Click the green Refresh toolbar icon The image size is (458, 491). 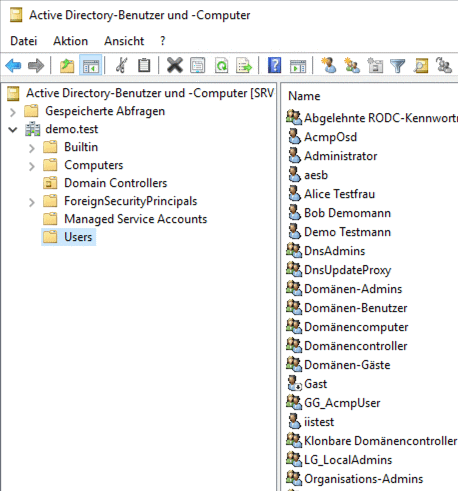pyautogui.click(x=221, y=65)
